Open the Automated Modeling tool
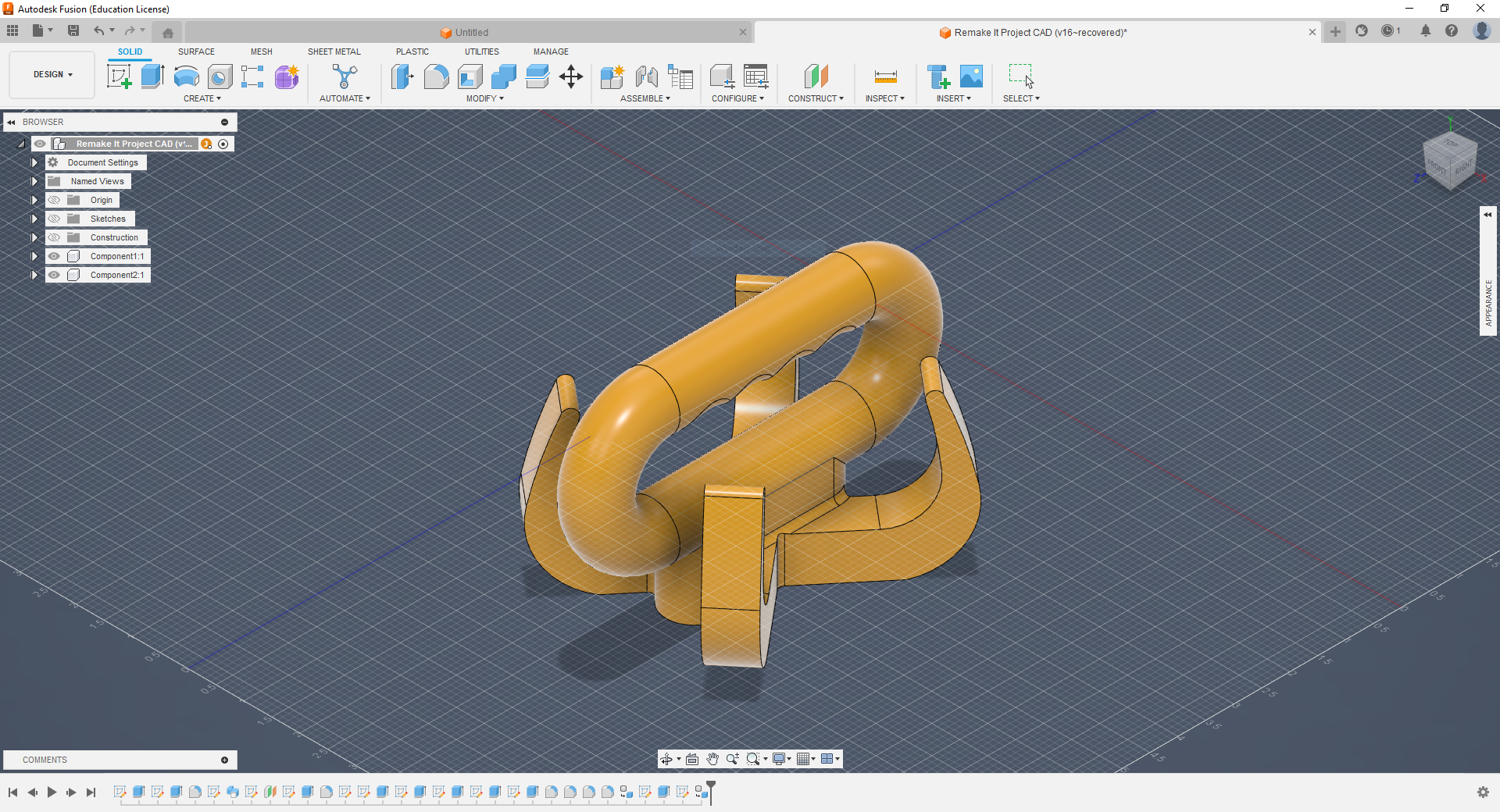1500x812 pixels. (x=345, y=77)
